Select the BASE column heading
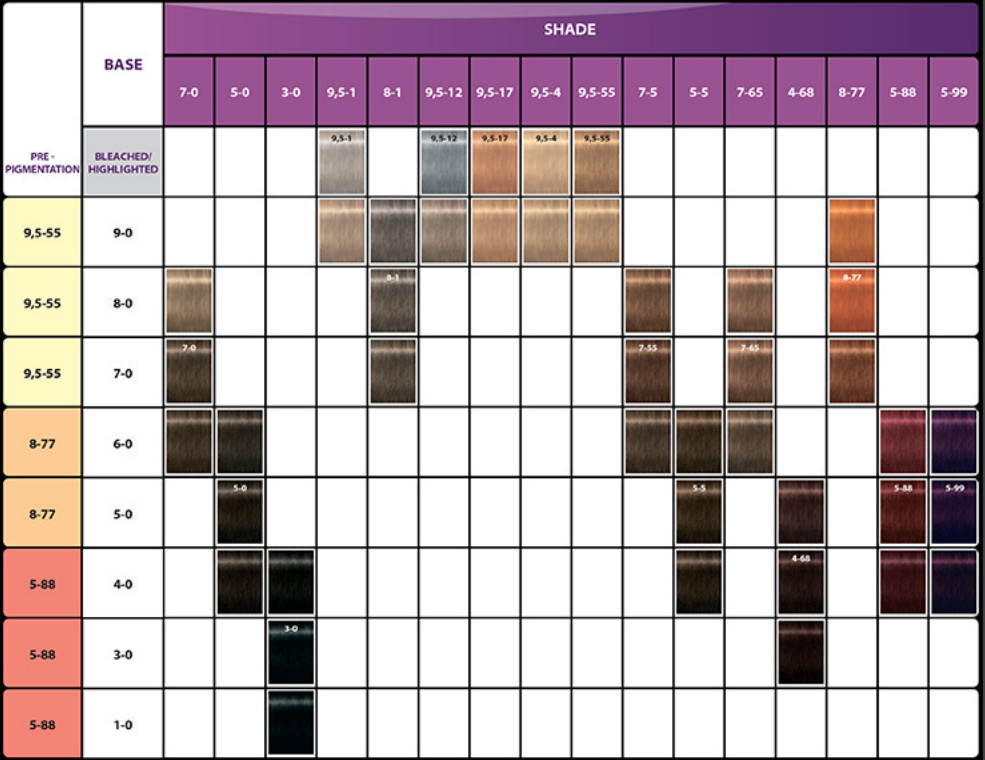The image size is (985, 760). point(123,64)
